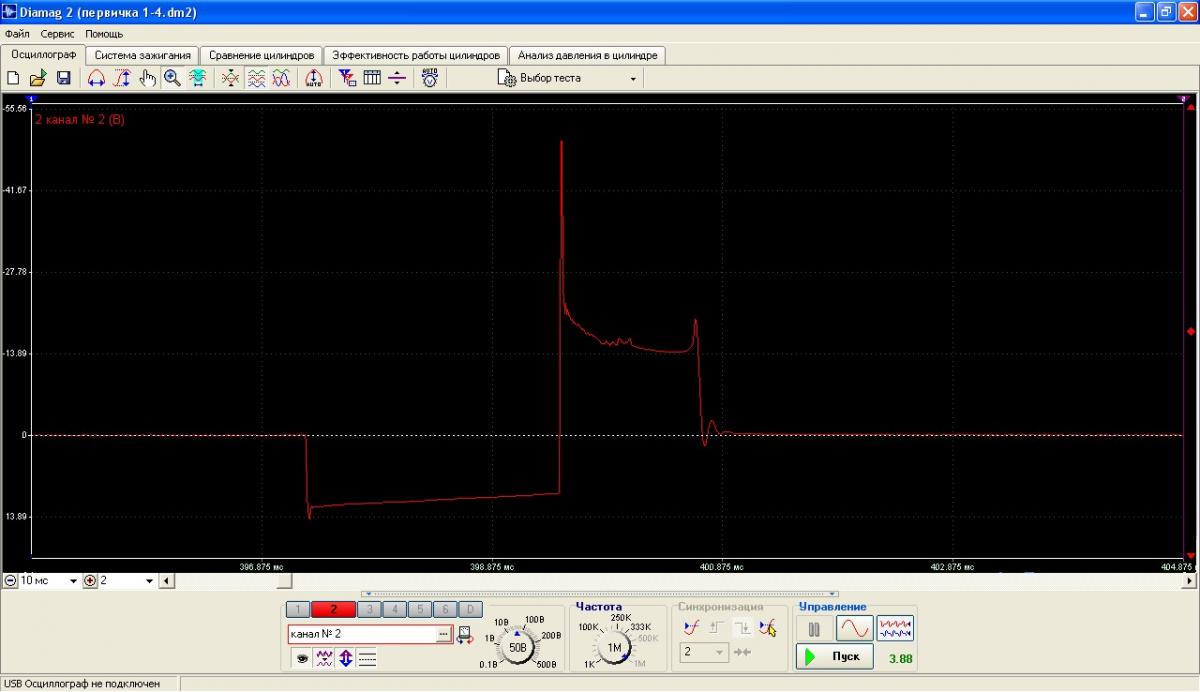Click the green 3.88 value readout
The height and width of the screenshot is (692, 1200).
901,658
